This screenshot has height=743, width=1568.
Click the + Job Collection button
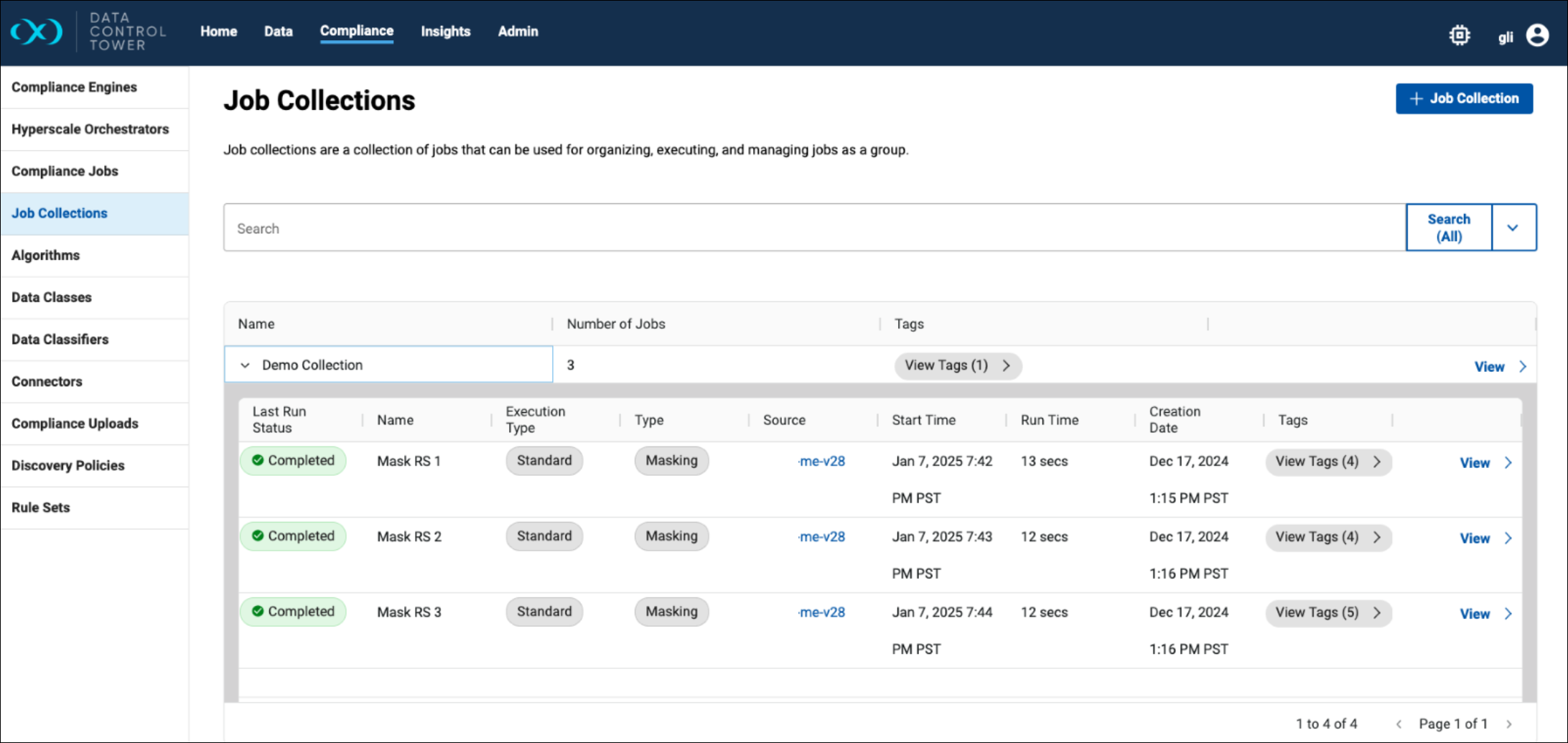(x=1464, y=99)
